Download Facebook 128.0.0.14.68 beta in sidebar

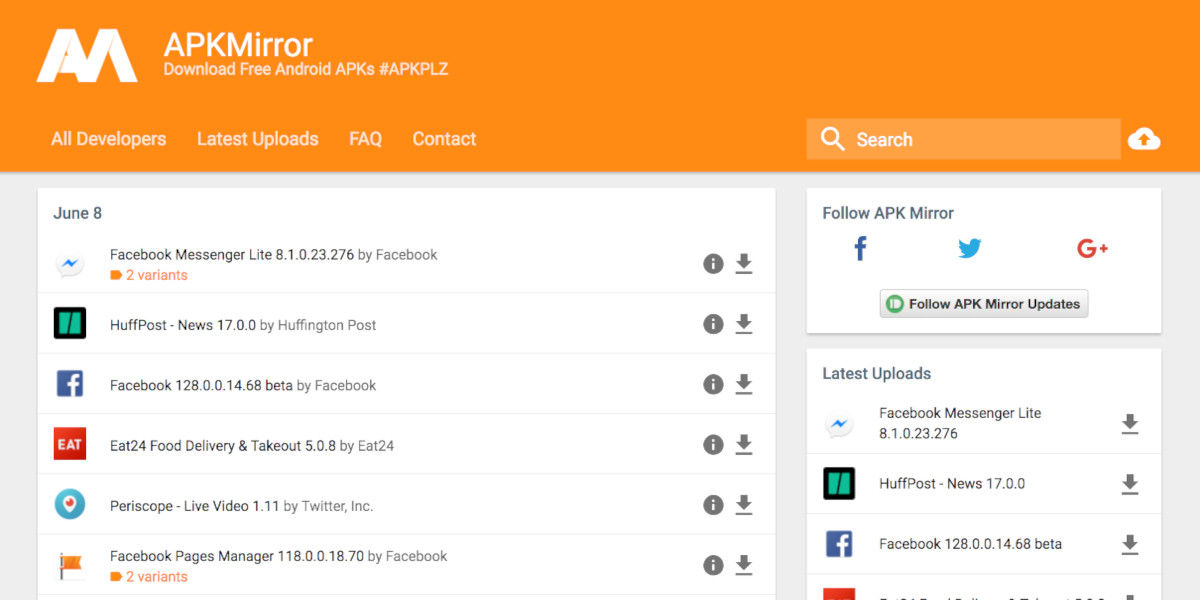coord(1130,545)
